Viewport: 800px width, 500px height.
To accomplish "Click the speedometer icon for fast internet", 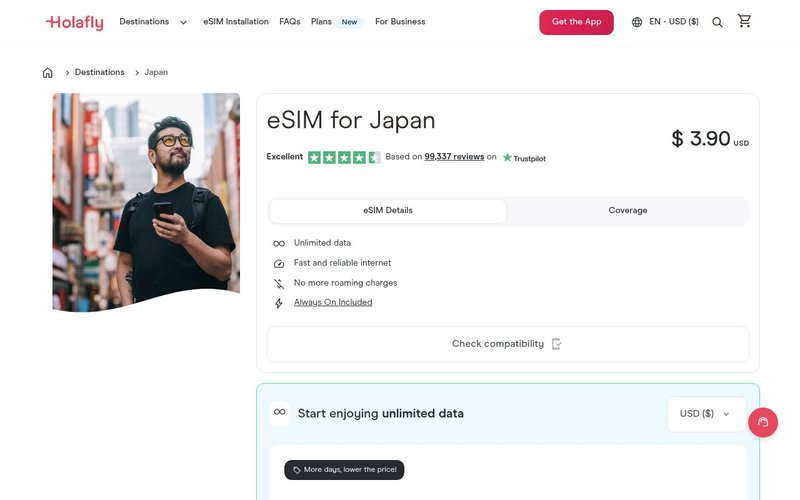I will pyautogui.click(x=279, y=264).
